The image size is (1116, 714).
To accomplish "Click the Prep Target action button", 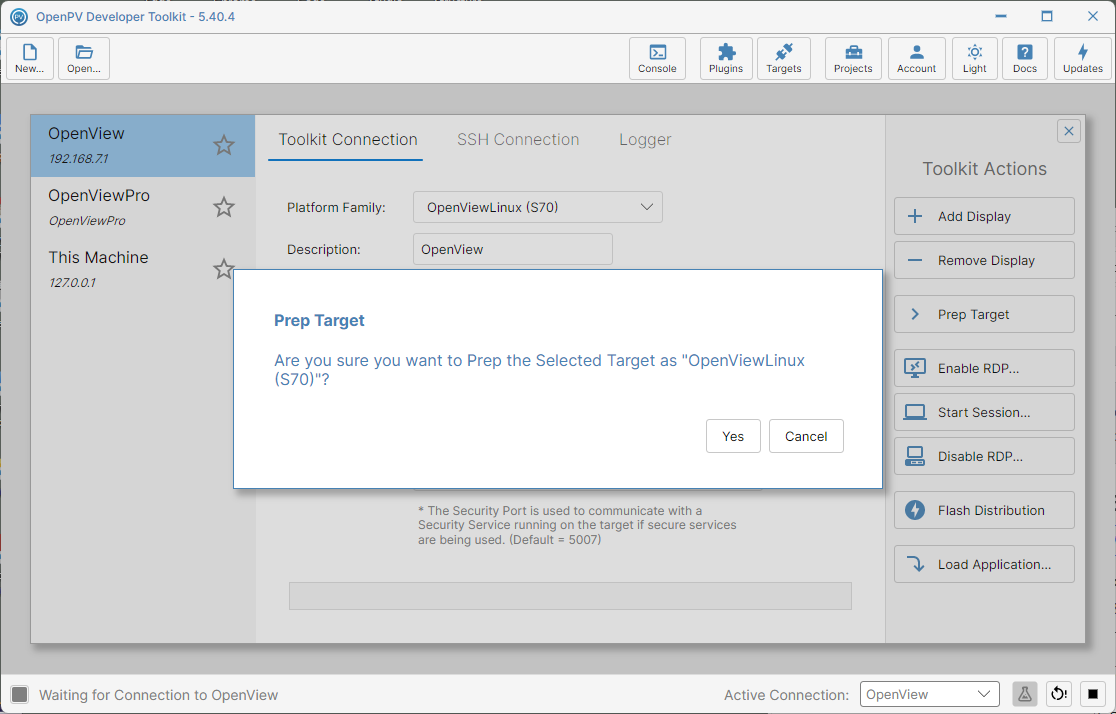I will click(x=984, y=315).
